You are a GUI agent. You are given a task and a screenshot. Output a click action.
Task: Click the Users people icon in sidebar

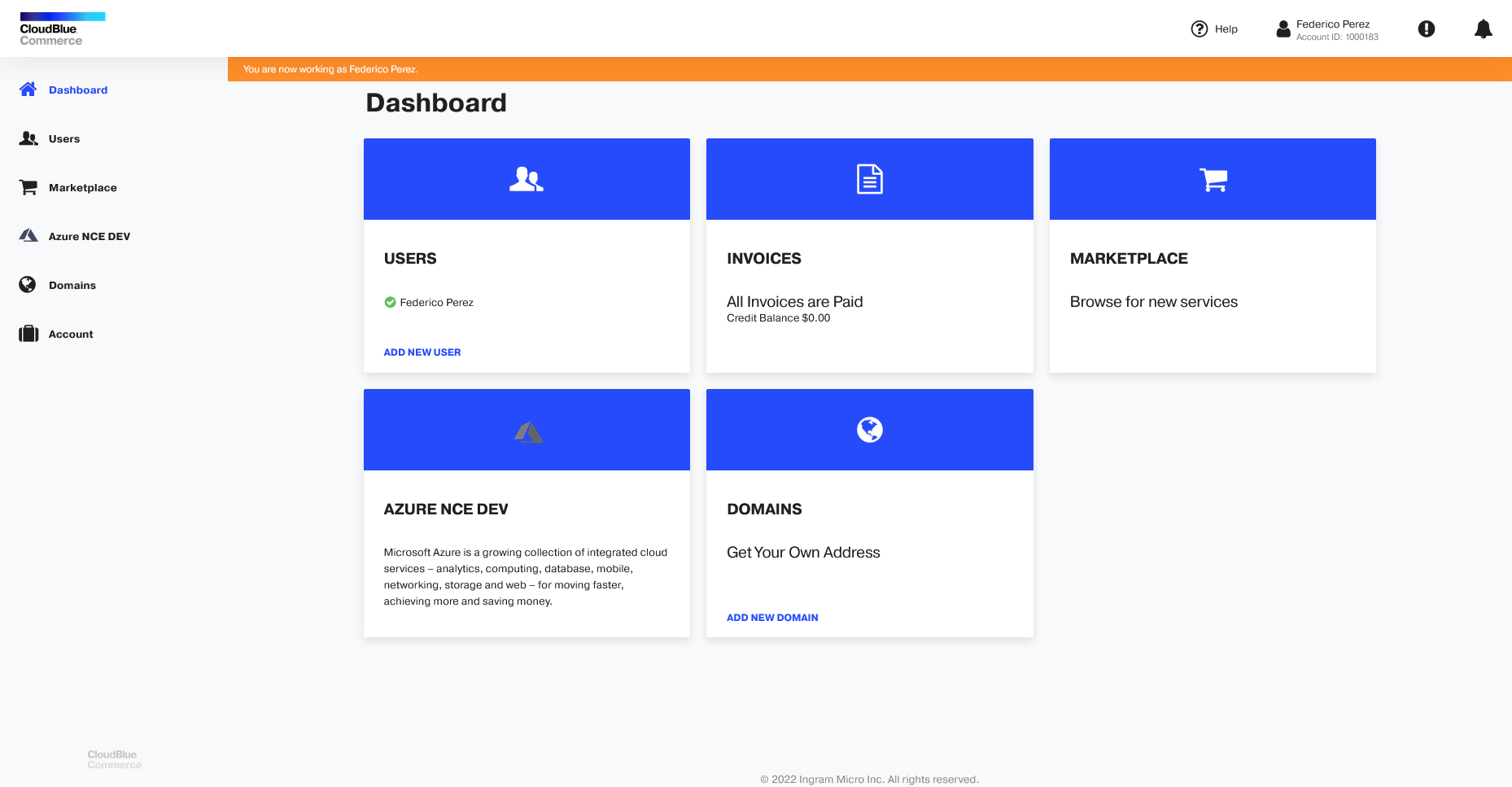[x=28, y=138]
